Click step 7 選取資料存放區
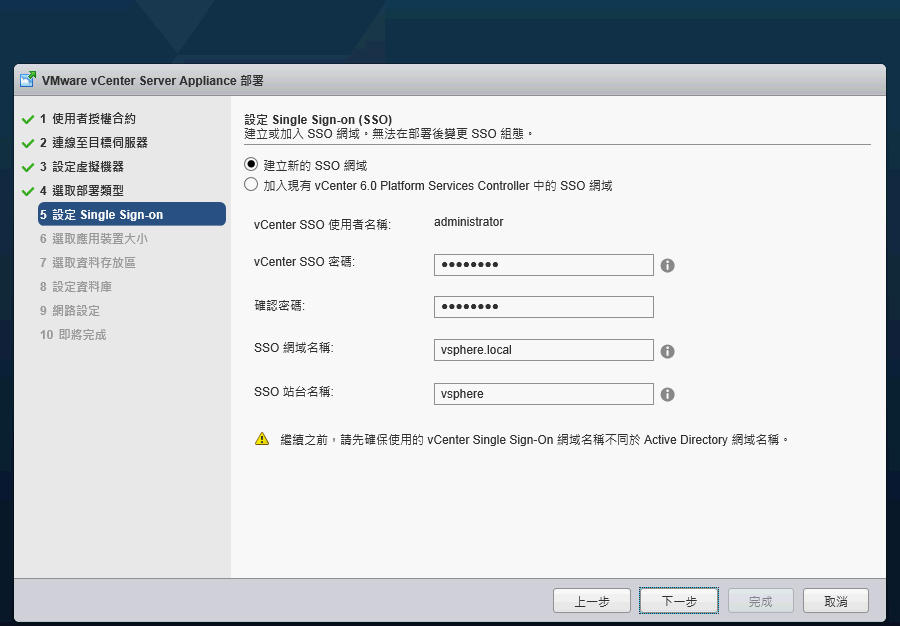The height and width of the screenshot is (626, 900). [x=87, y=263]
